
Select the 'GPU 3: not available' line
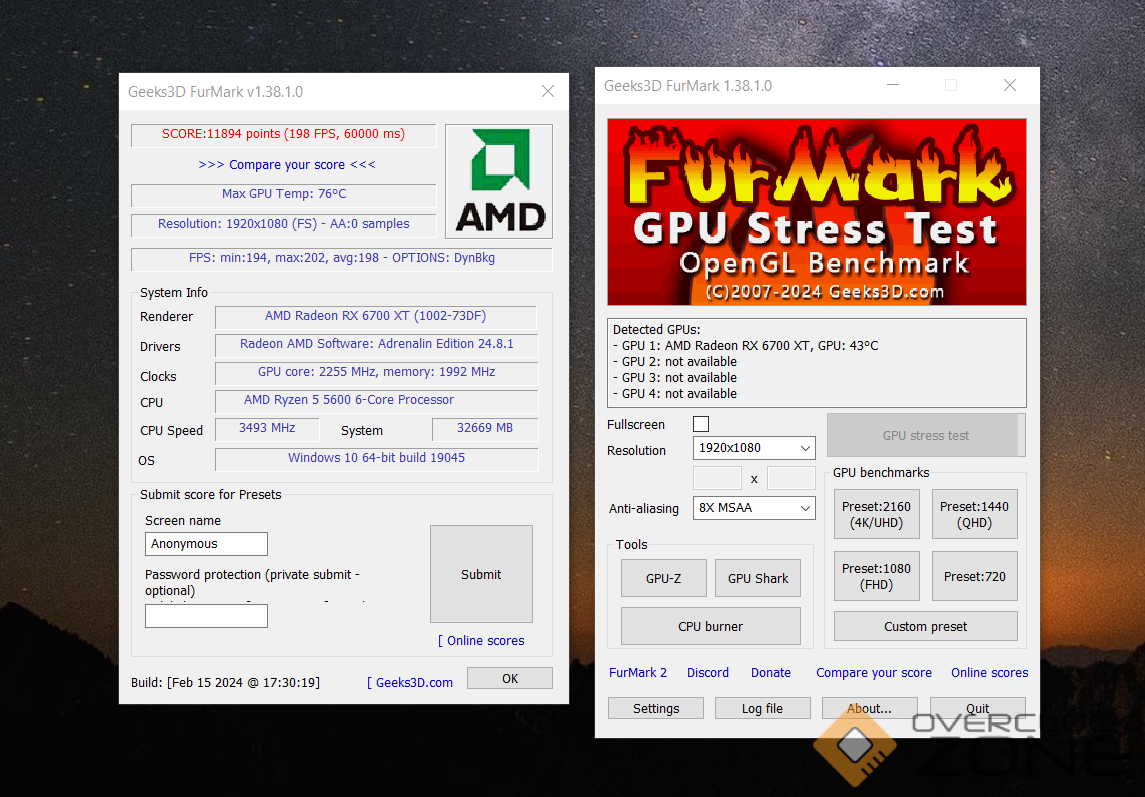pos(675,378)
